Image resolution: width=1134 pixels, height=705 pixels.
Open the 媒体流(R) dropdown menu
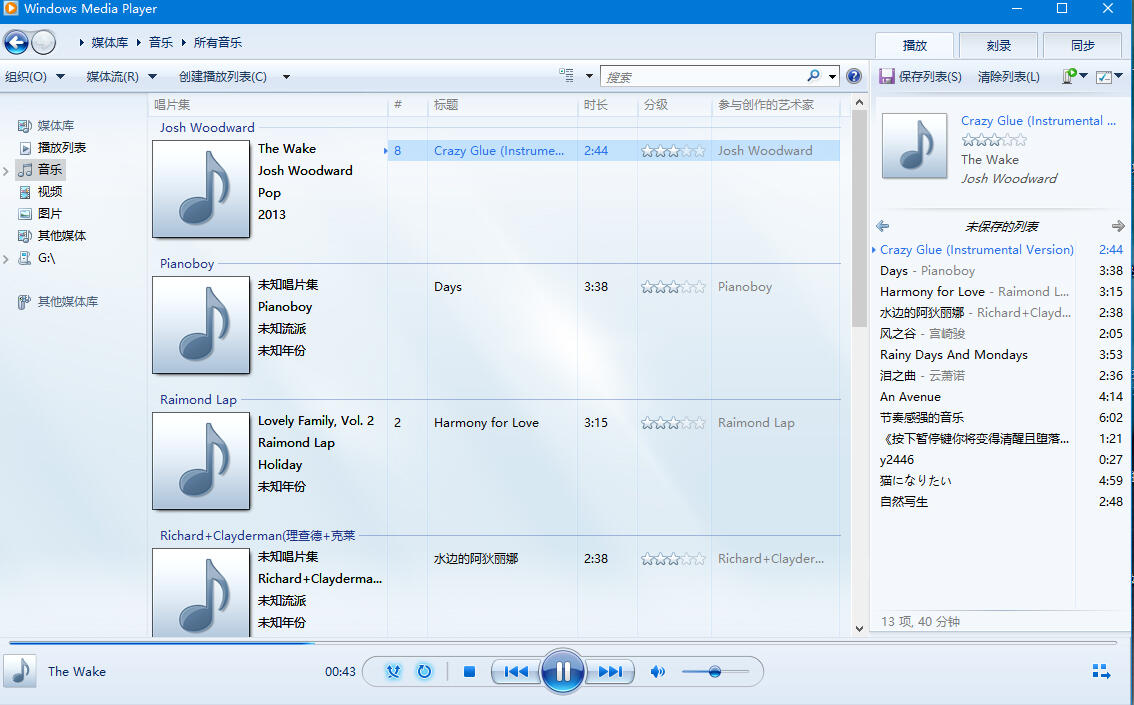click(122, 77)
